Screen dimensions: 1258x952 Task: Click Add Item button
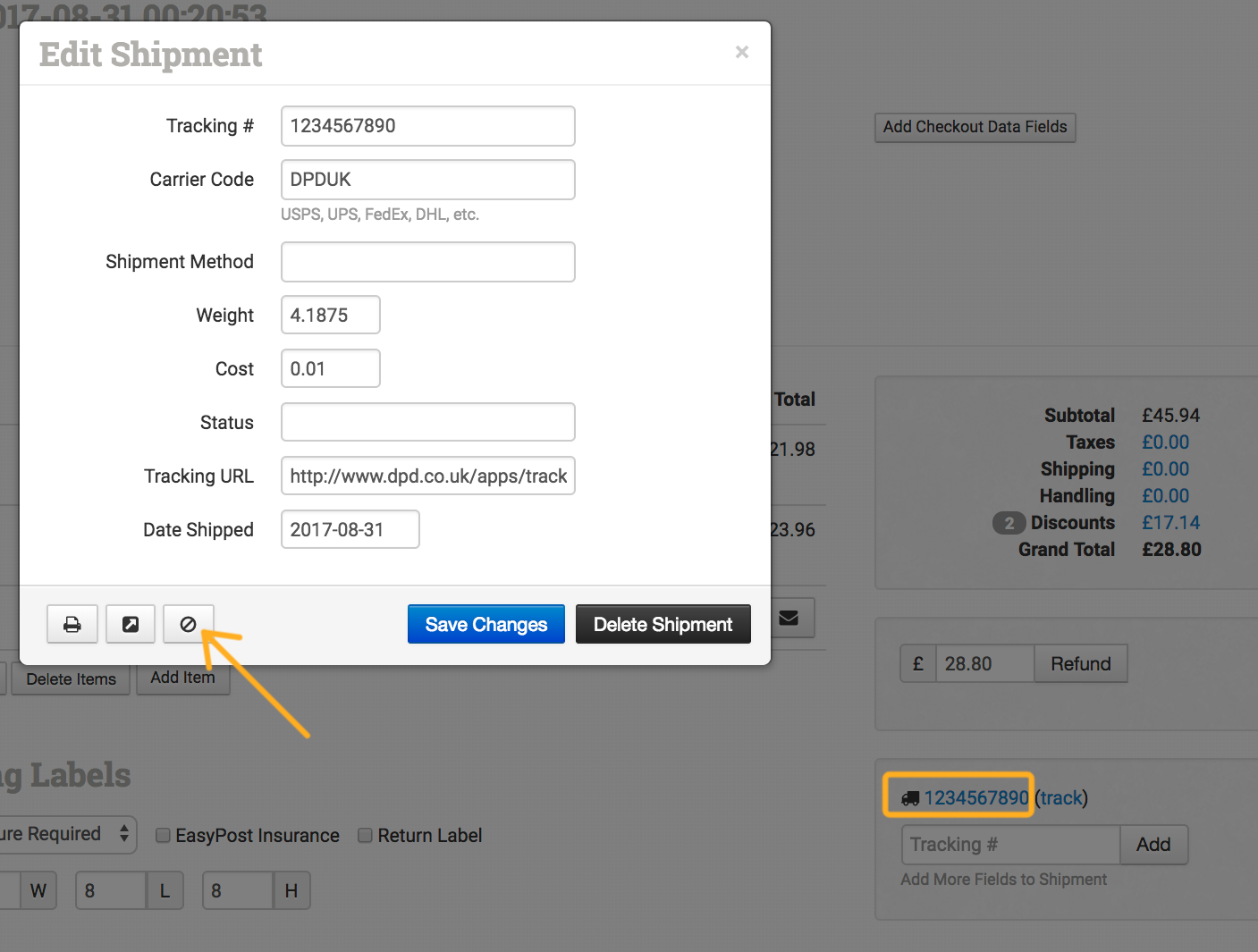pyautogui.click(x=183, y=678)
